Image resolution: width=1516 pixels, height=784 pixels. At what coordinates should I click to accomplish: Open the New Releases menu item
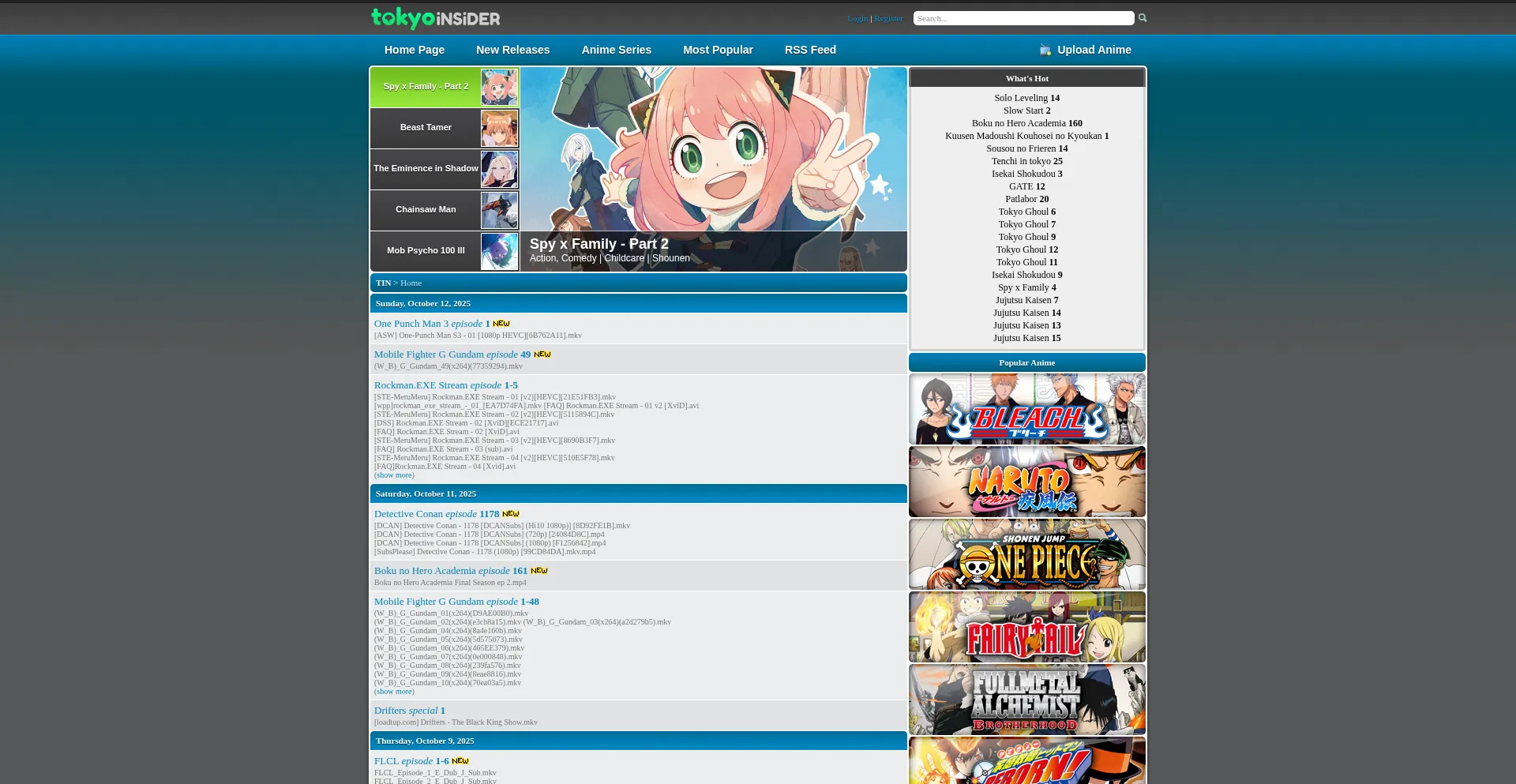512,50
